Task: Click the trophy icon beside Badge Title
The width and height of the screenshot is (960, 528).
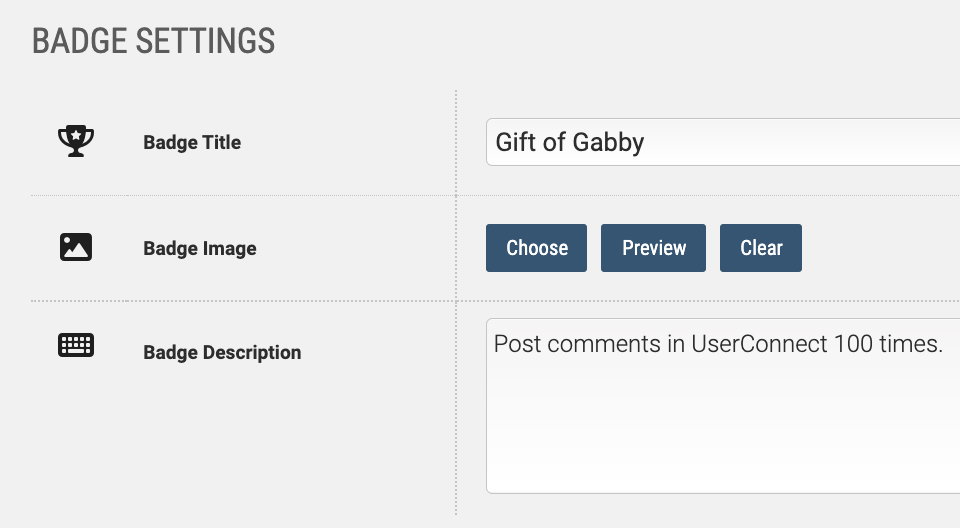Action: (x=76, y=141)
